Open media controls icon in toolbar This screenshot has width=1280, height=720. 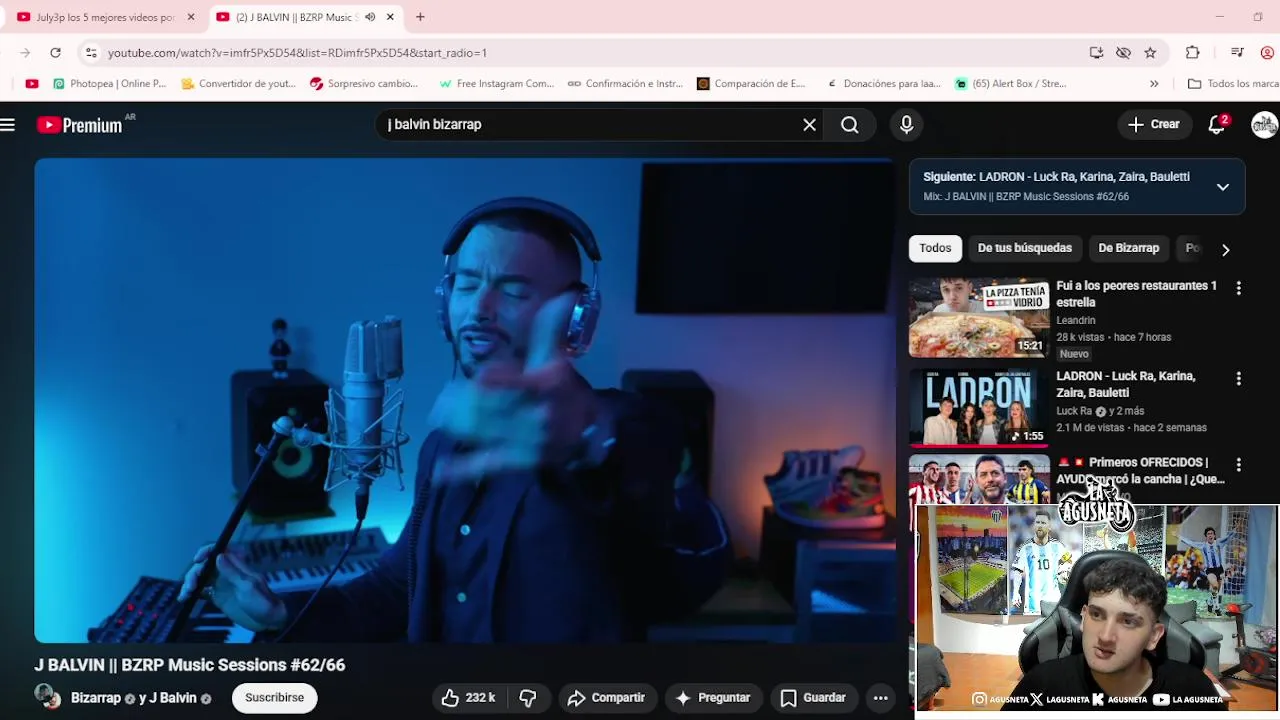tap(1237, 53)
